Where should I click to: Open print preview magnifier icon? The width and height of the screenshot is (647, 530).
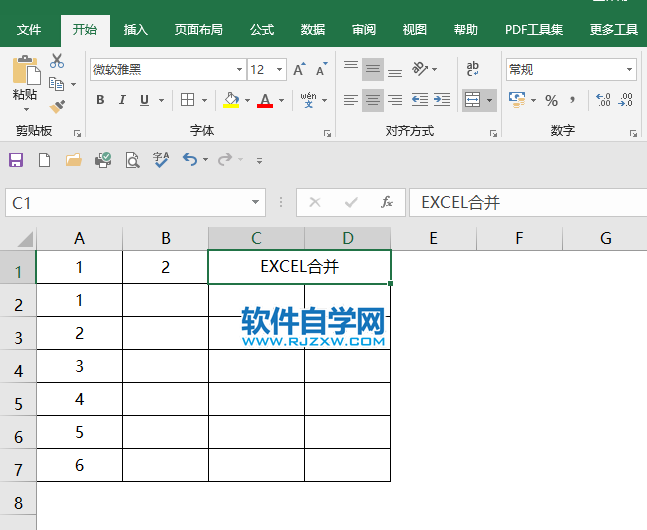pos(132,160)
